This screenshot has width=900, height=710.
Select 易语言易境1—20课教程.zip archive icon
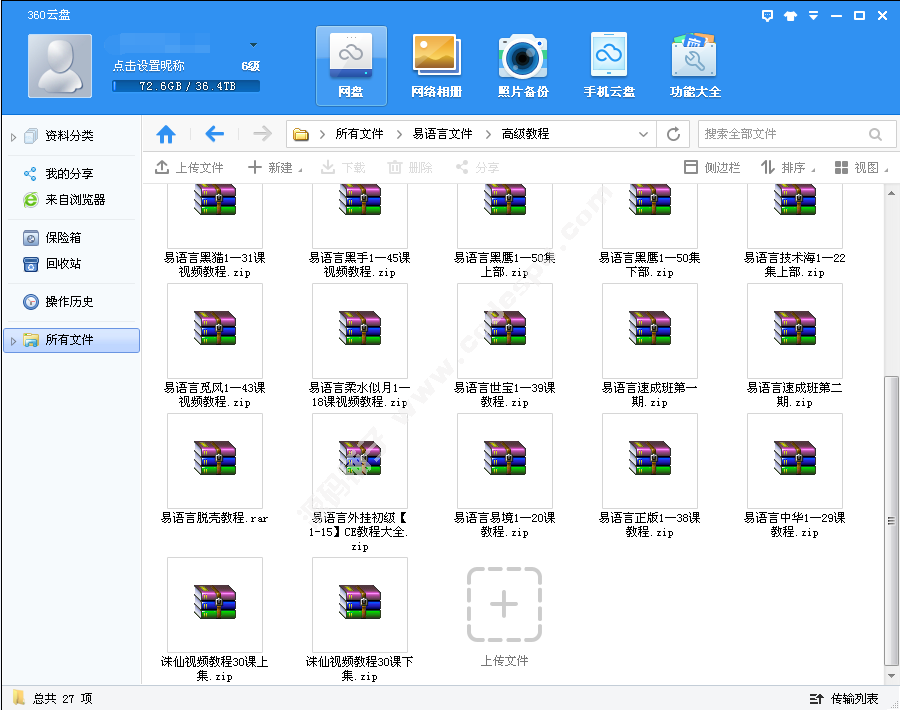pyautogui.click(x=505, y=457)
